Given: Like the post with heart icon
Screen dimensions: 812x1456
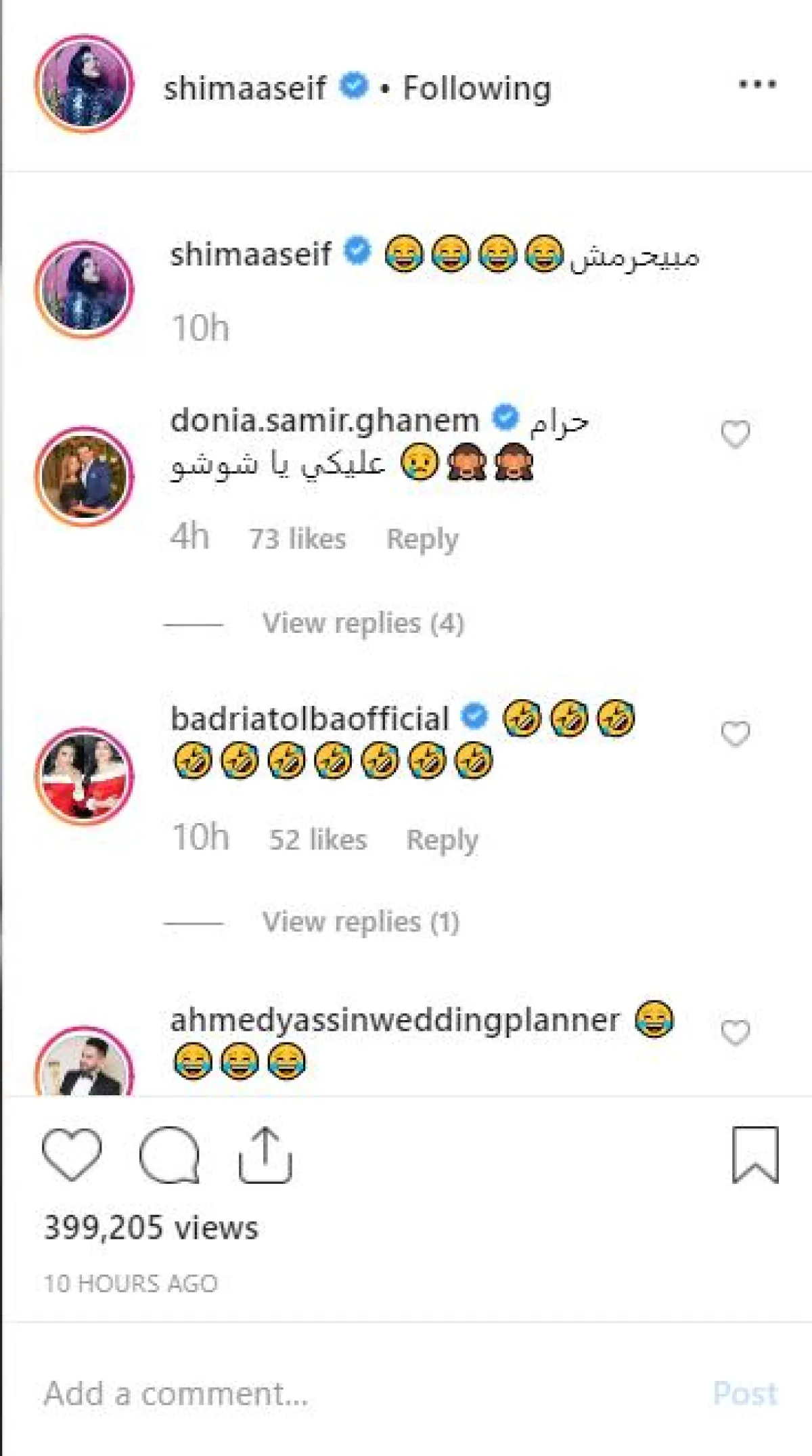Looking at the screenshot, I should pyautogui.click(x=72, y=1155).
